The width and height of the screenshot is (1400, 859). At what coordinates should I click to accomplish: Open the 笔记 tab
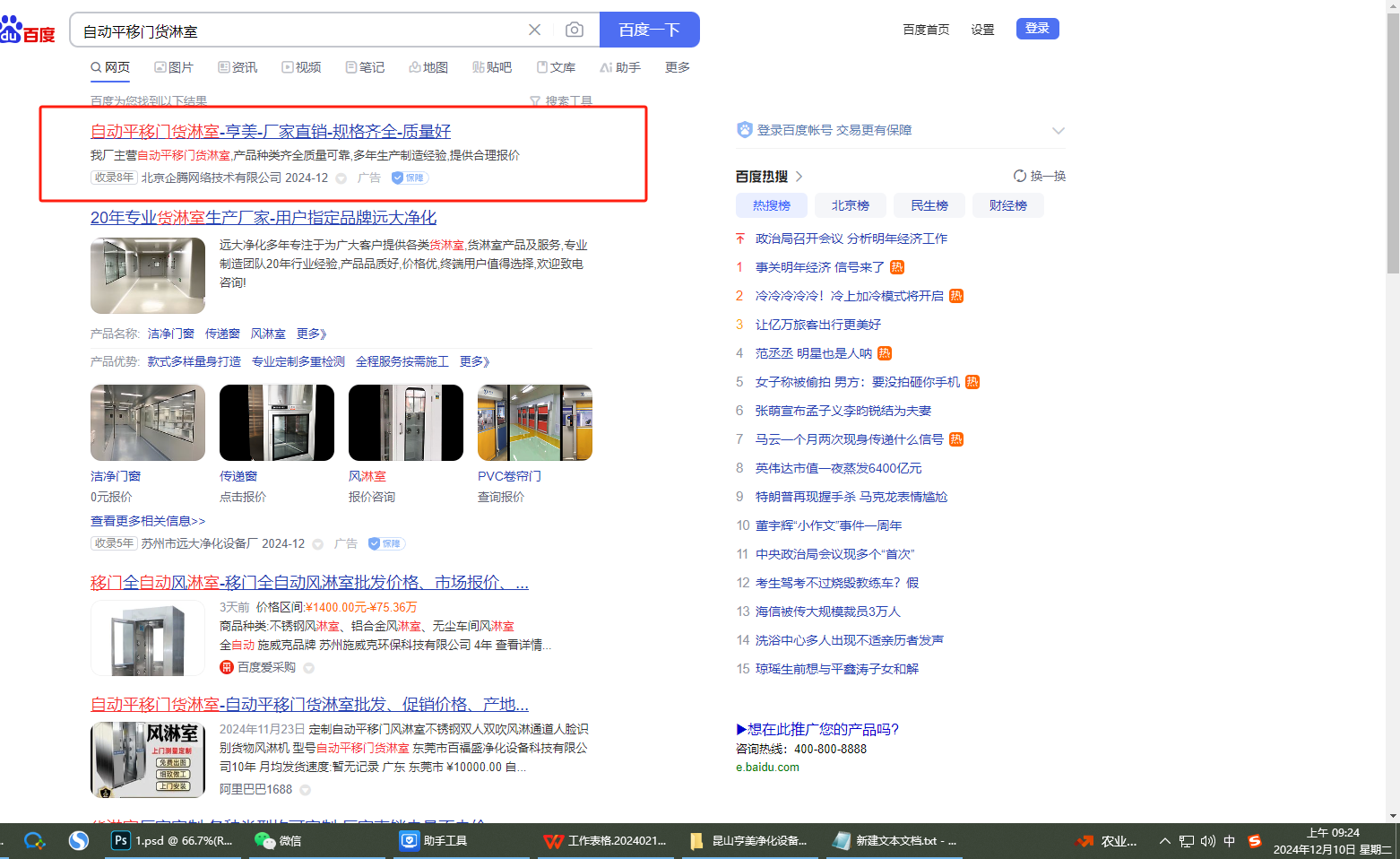coord(365,67)
